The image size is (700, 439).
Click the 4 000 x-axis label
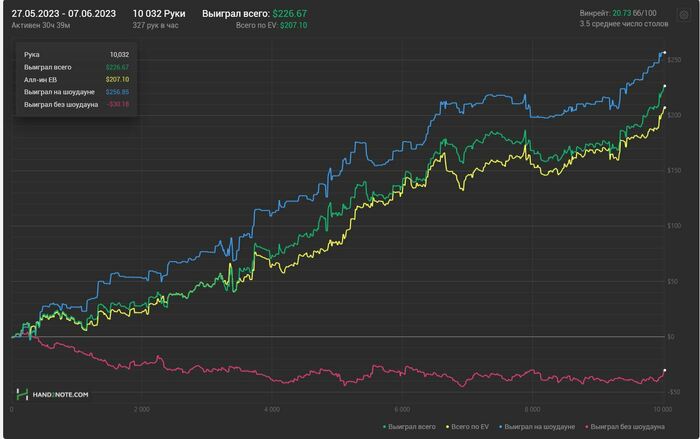point(272,409)
